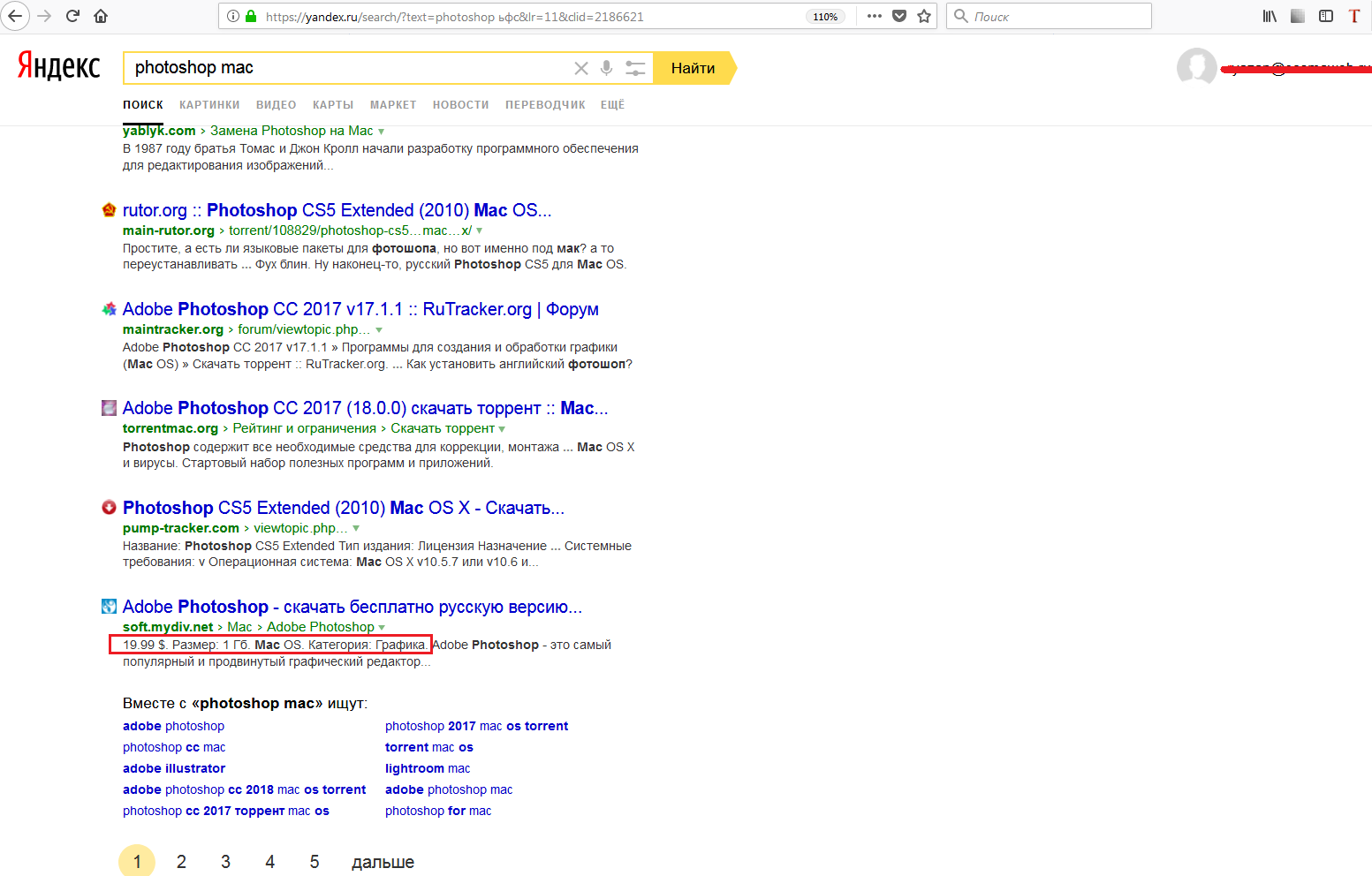
Task: Switch to the Картинки tab
Action: coord(209,104)
